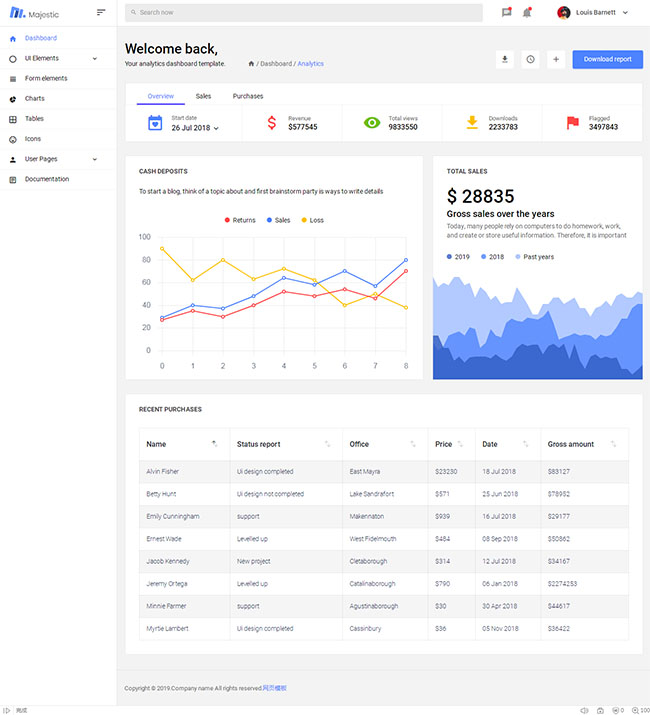Toggle the Returns series in chart legend

pos(240,220)
